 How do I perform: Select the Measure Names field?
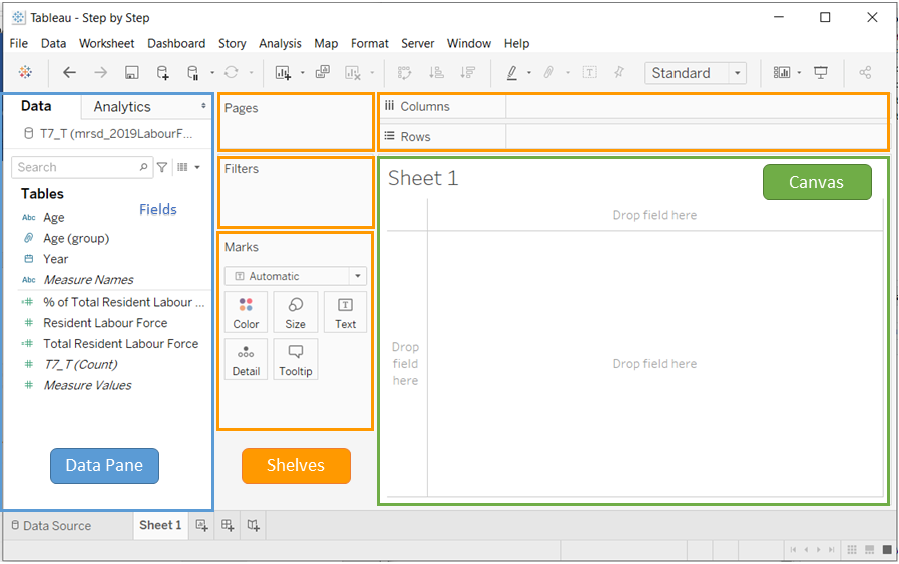(88, 280)
